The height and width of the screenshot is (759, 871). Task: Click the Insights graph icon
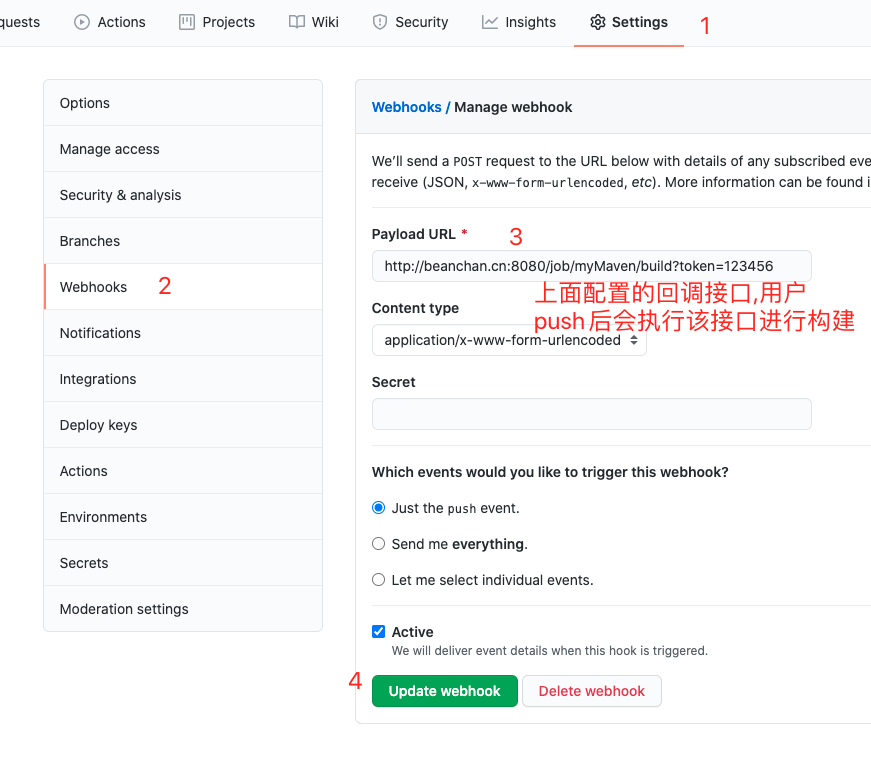click(489, 22)
